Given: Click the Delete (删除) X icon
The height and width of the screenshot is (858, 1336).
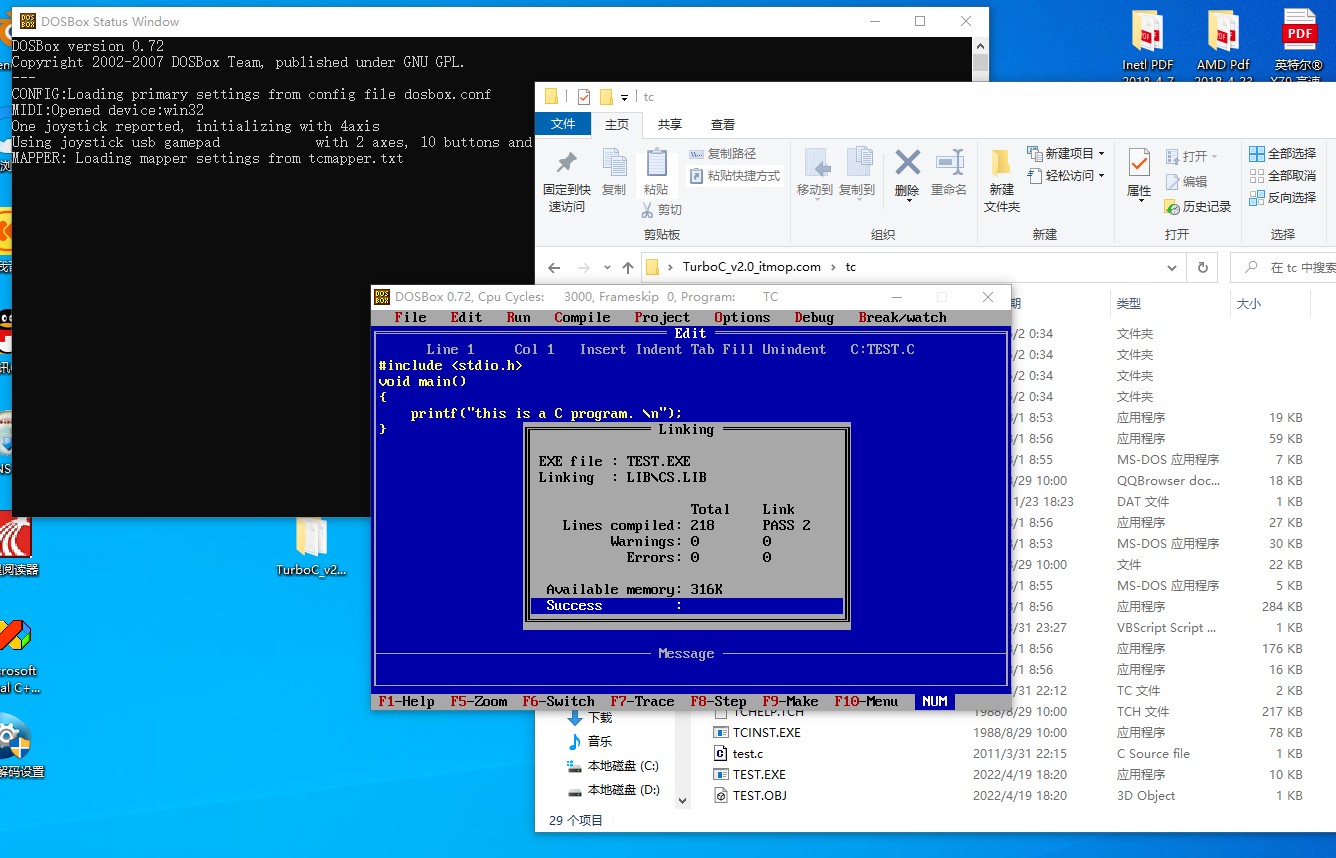Looking at the screenshot, I should coord(907,162).
